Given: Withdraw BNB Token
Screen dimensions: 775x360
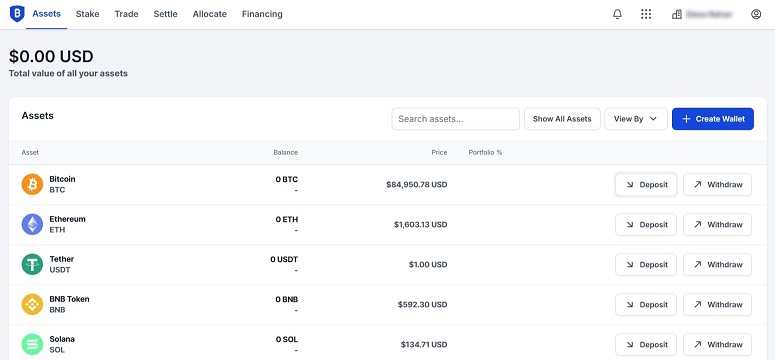Looking at the screenshot, I should pos(717,305).
